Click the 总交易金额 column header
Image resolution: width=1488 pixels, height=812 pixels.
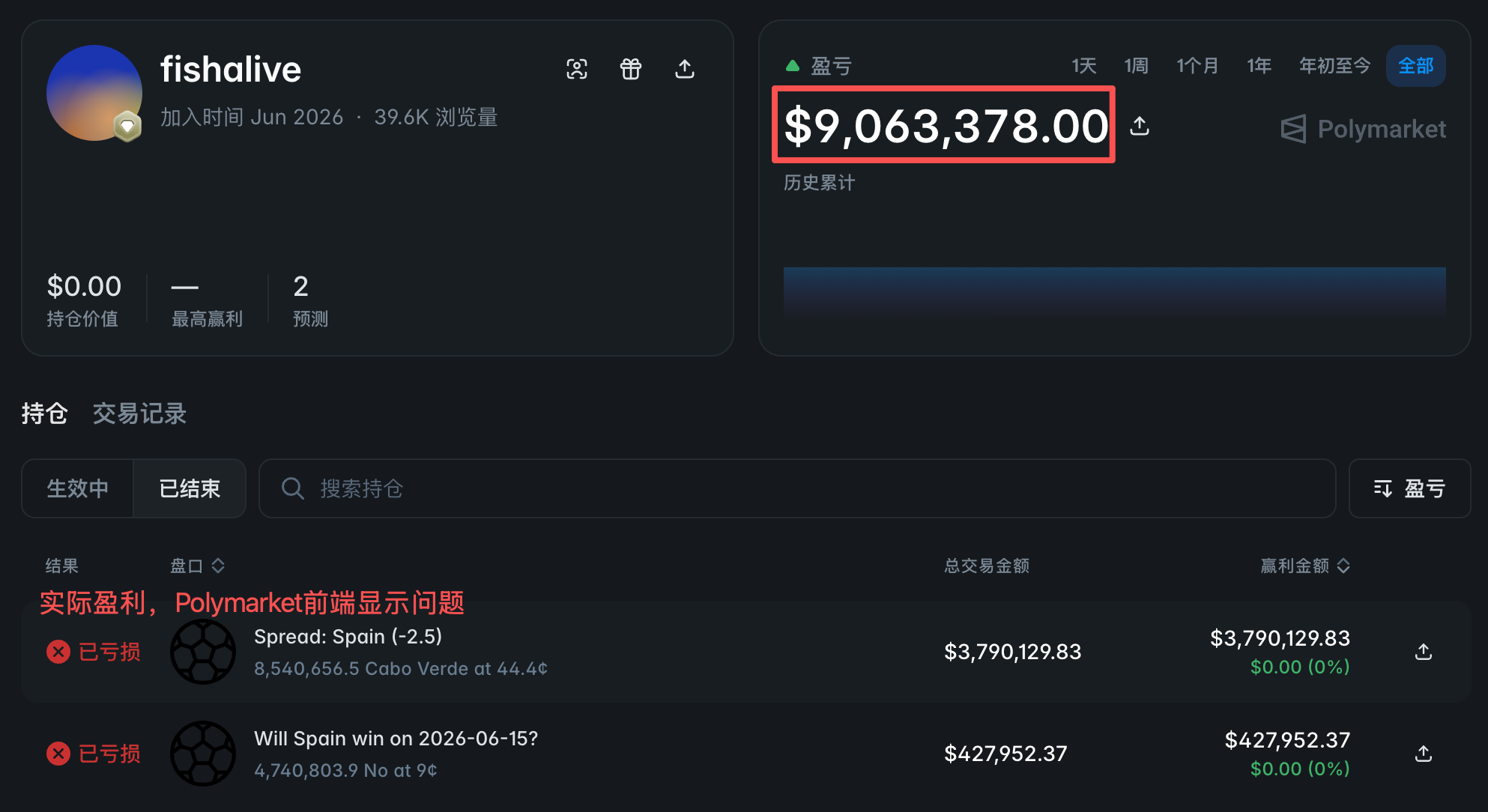coord(987,566)
